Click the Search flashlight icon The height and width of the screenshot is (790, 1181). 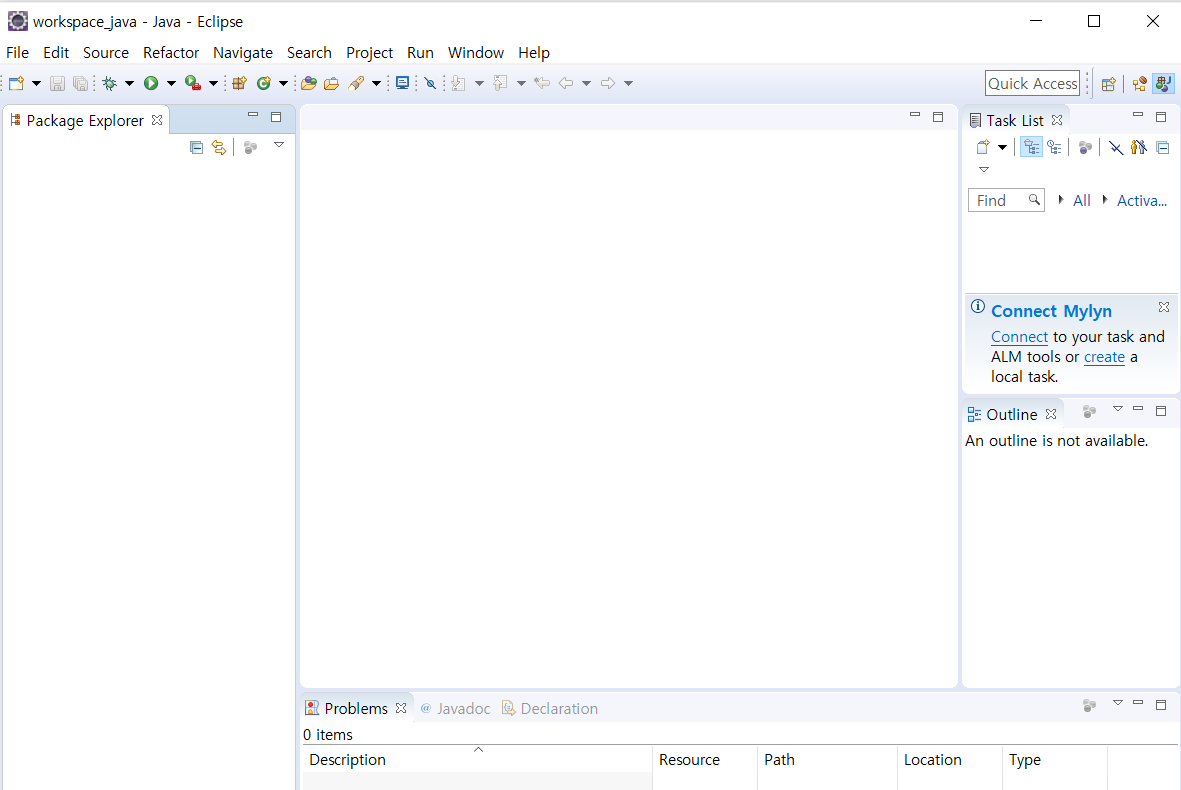pos(356,84)
